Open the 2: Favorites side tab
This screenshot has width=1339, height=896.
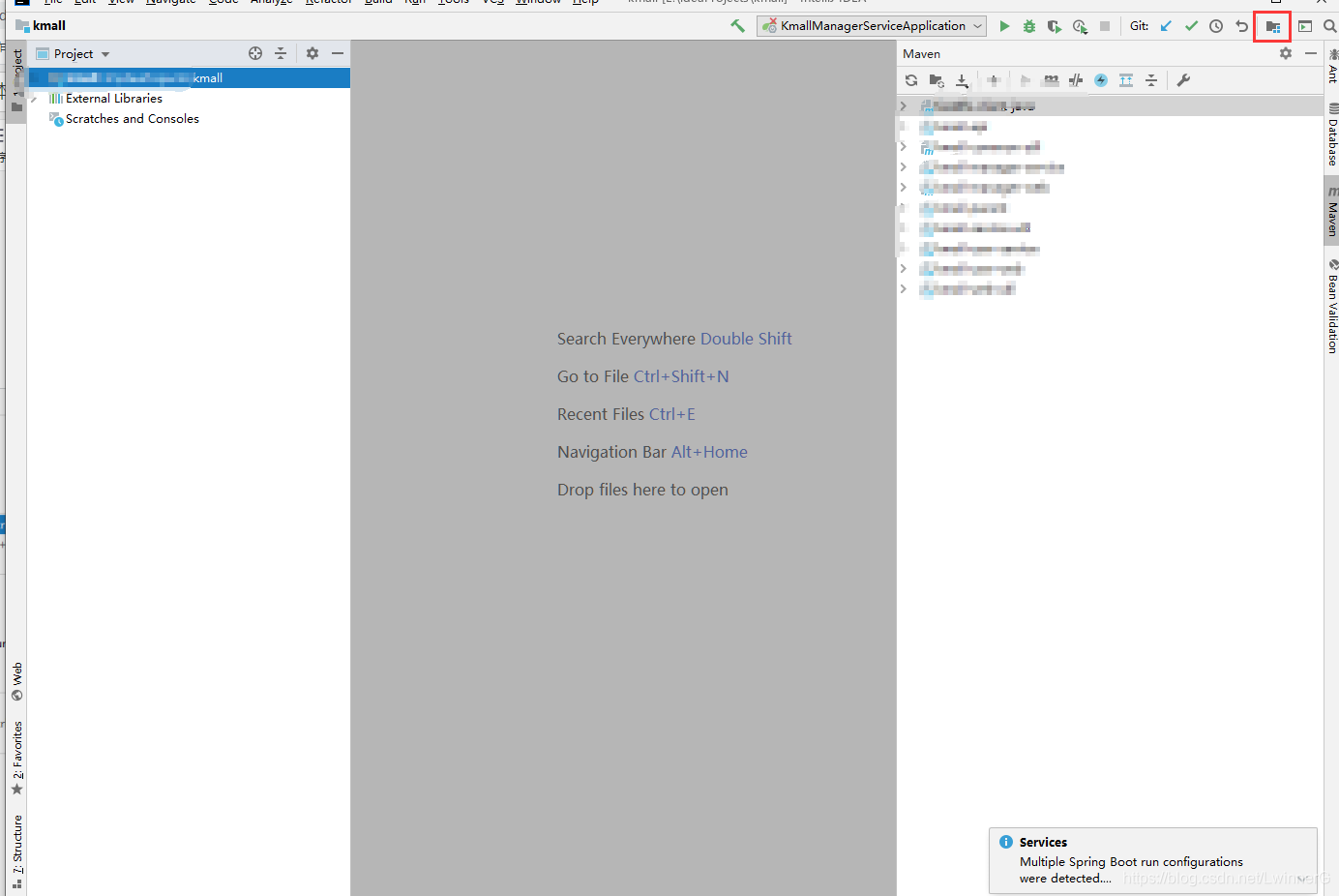click(16, 759)
